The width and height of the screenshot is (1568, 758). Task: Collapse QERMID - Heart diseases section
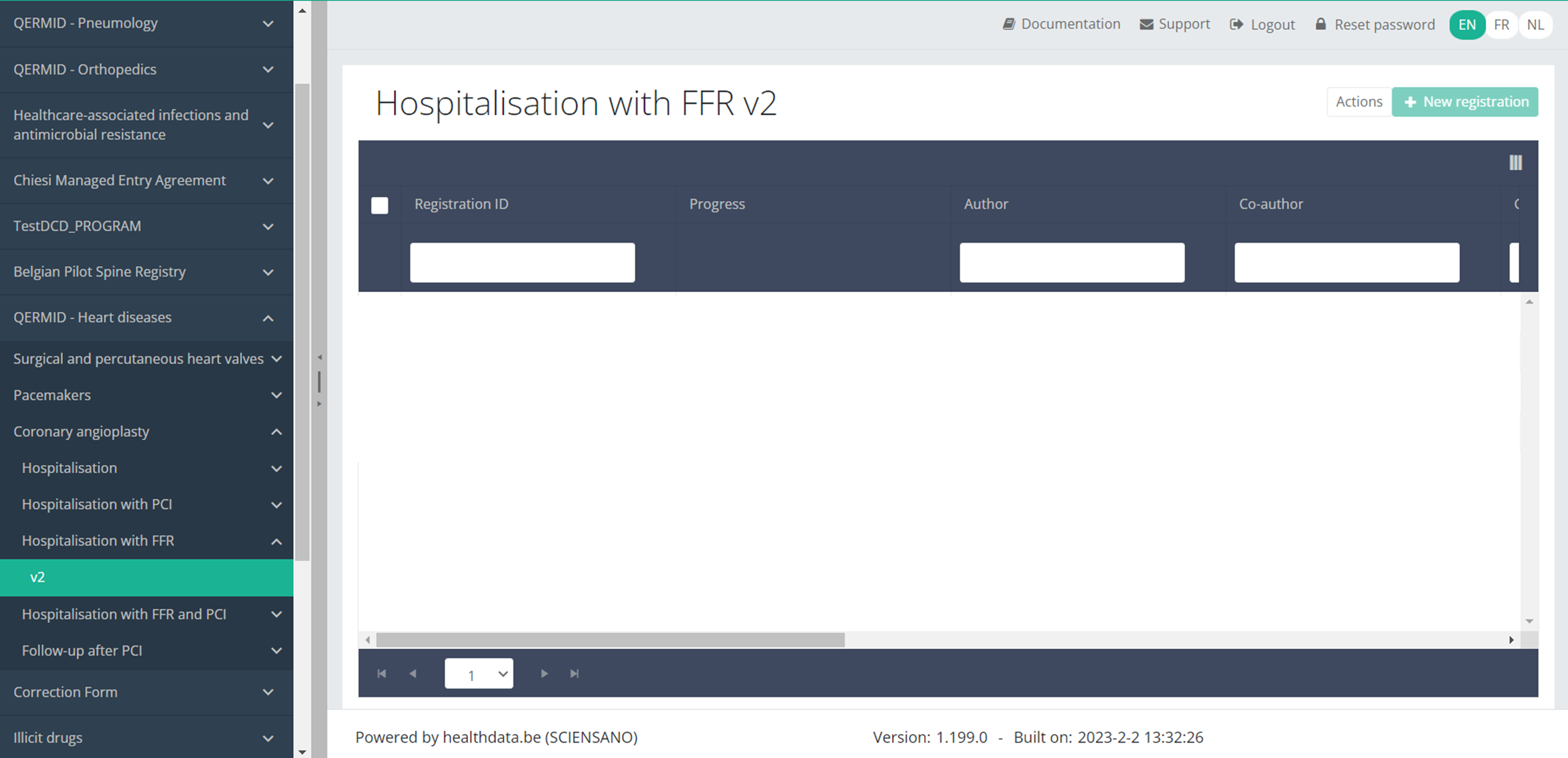(268, 318)
